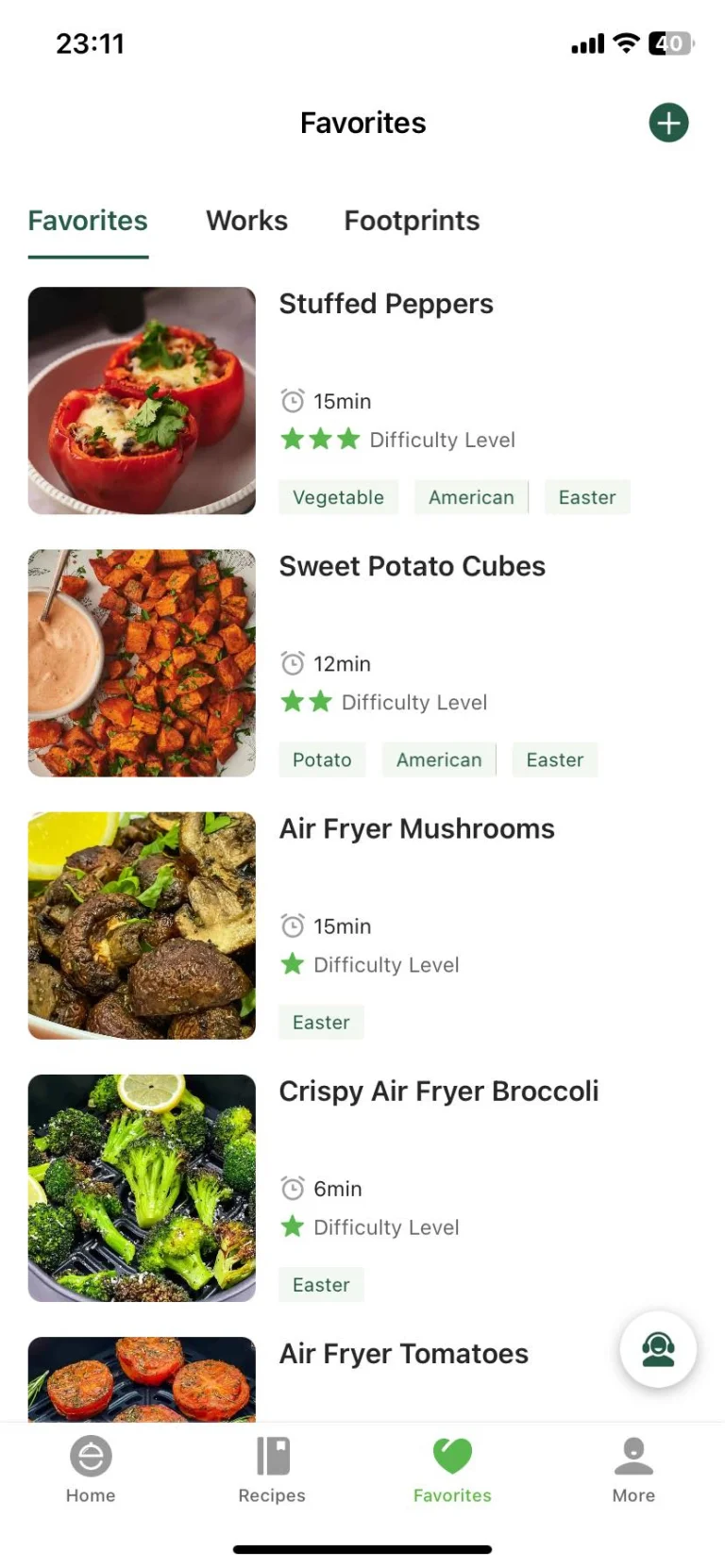
Task: Select the Favorites tab at top
Action: pos(88,221)
